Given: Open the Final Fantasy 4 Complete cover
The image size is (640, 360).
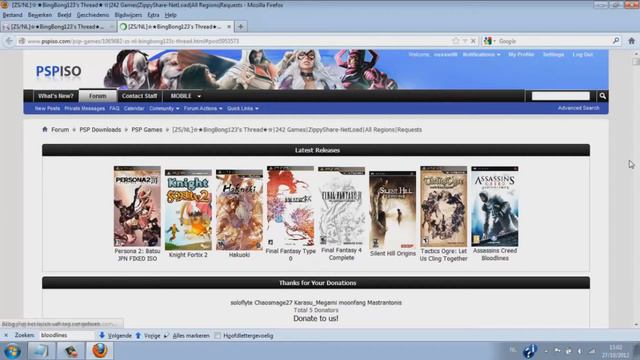Looking at the screenshot, I should [342, 206].
